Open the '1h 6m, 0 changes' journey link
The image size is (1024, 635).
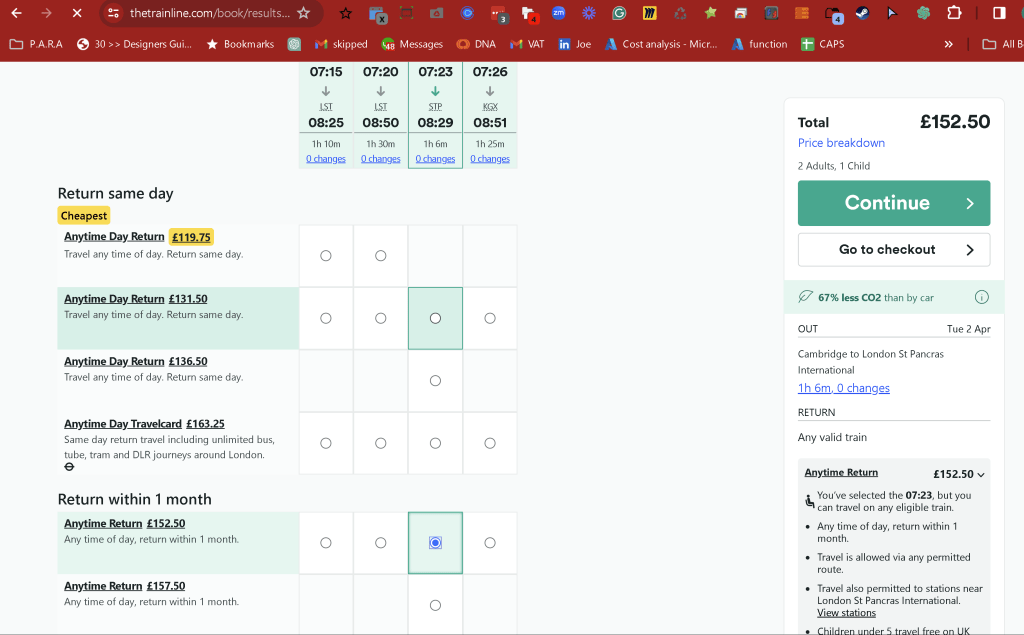(x=844, y=388)
